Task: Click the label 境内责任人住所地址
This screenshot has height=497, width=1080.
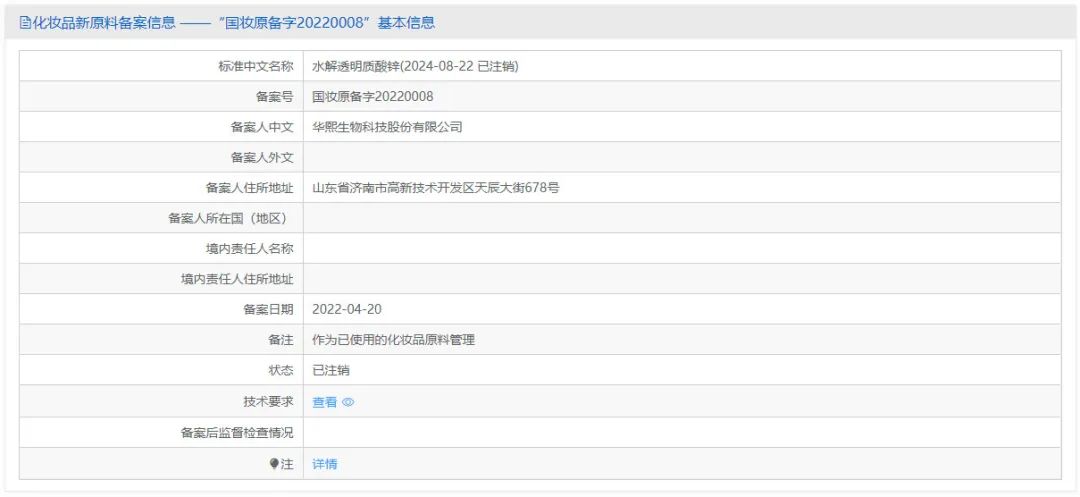Action: click(237, 279)
